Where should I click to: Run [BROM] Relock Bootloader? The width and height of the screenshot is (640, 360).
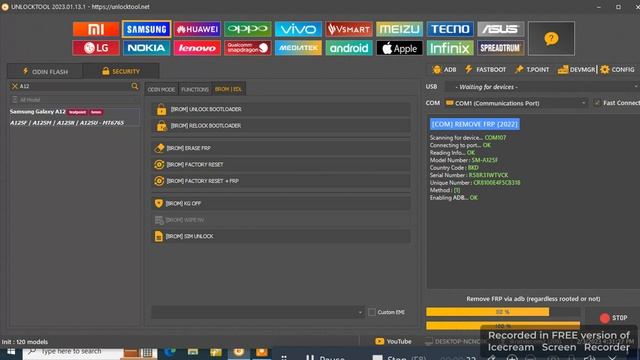pos(281,126)
